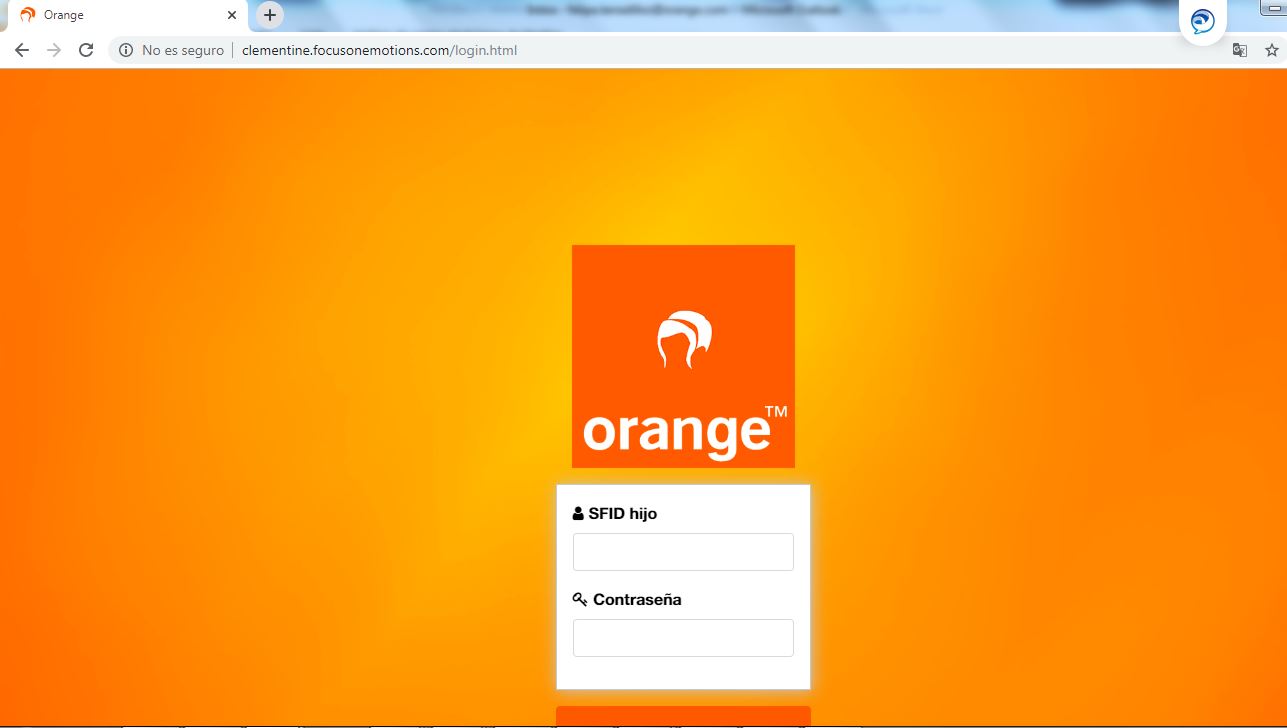Image resolution: width=1287 pixels, height=728 pixels.
Task: Click the user icon beside SFID hijo
Action: (x=578, y=514)
